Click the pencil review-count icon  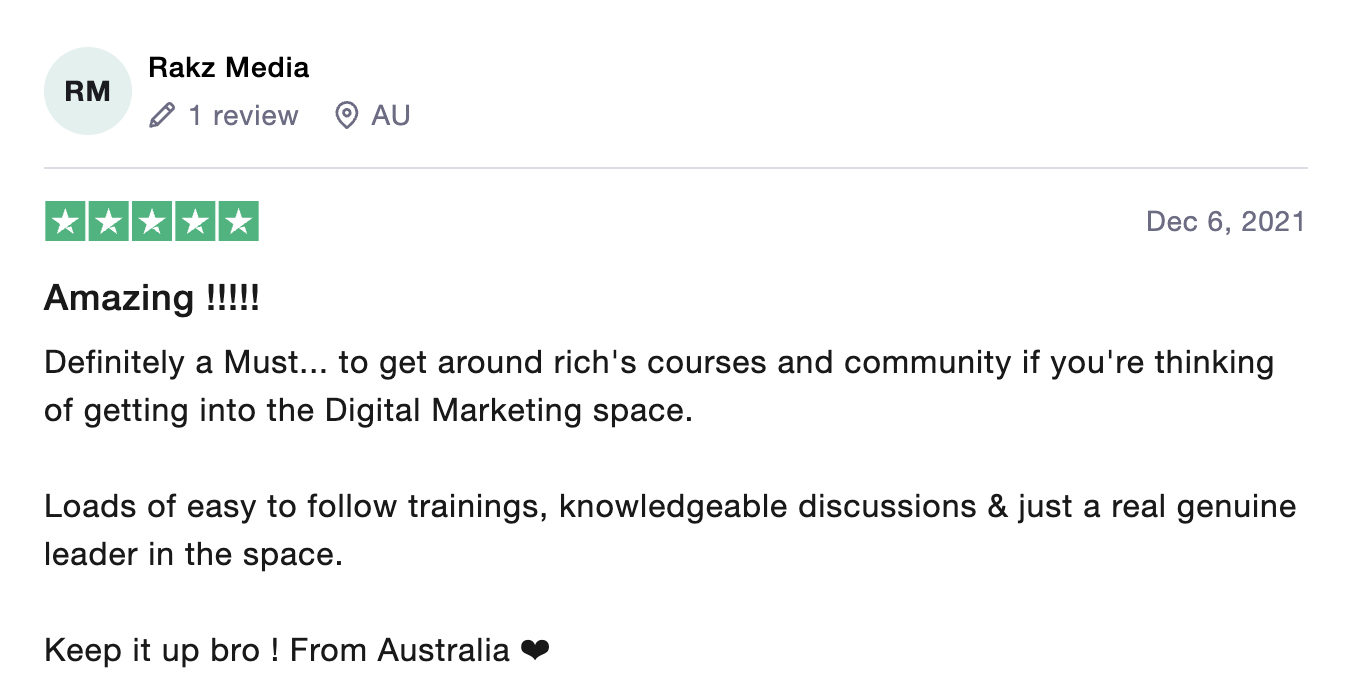tap(161, 116)
